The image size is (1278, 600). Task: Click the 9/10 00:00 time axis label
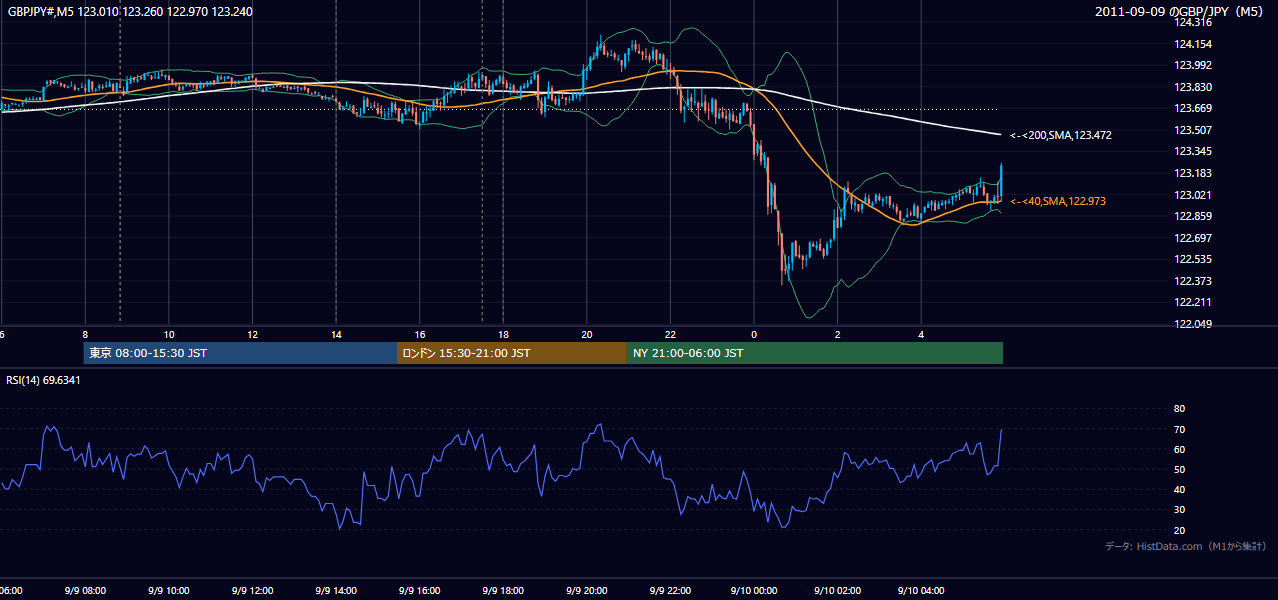753,591
